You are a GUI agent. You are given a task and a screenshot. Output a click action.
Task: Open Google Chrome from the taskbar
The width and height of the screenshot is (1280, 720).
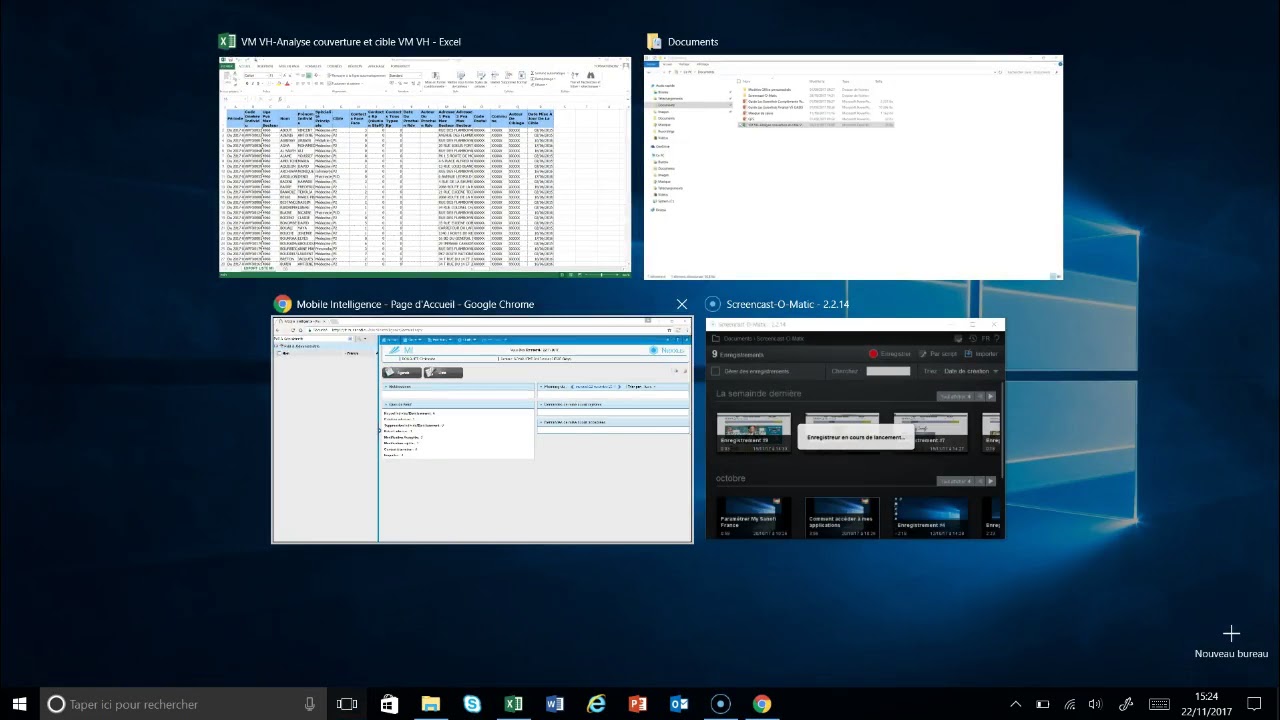point(762,704)
